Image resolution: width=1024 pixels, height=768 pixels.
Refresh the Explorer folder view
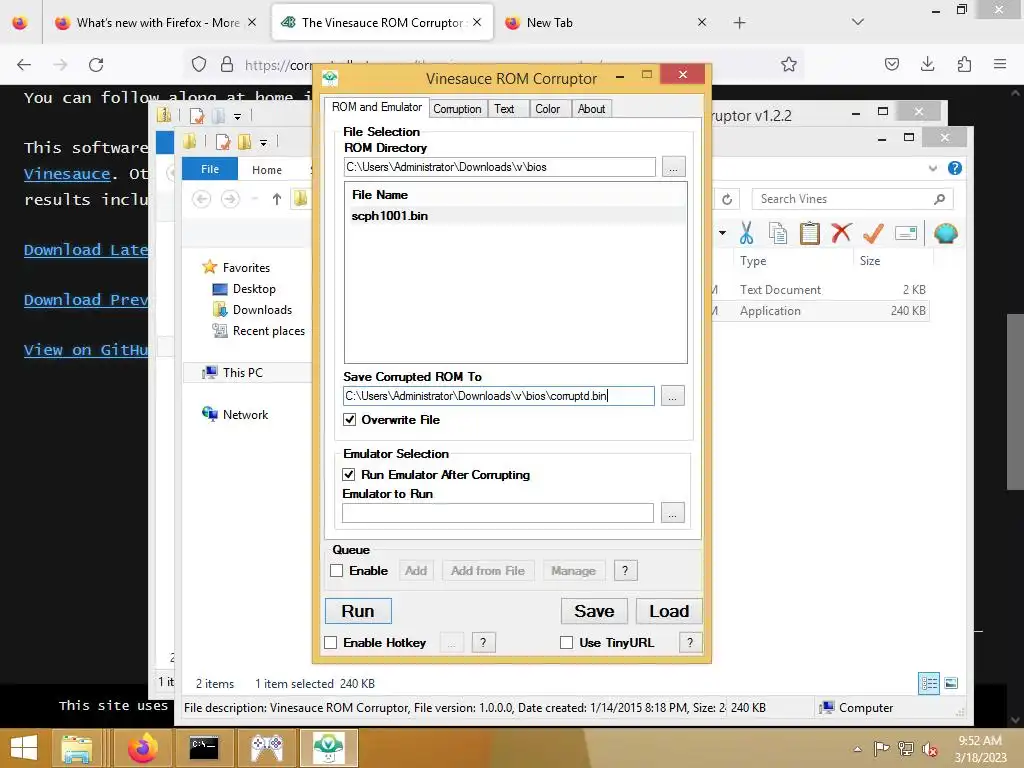(x=727, y=199)
